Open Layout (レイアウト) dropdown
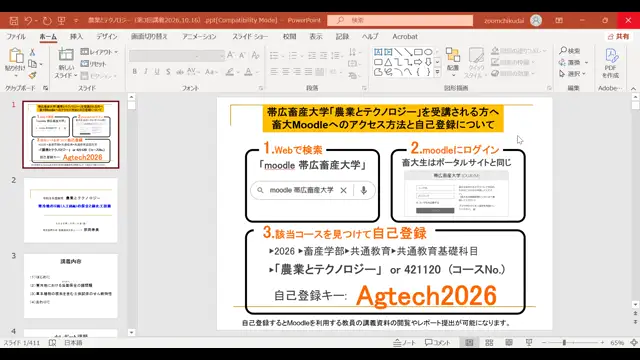 point(99,52)
